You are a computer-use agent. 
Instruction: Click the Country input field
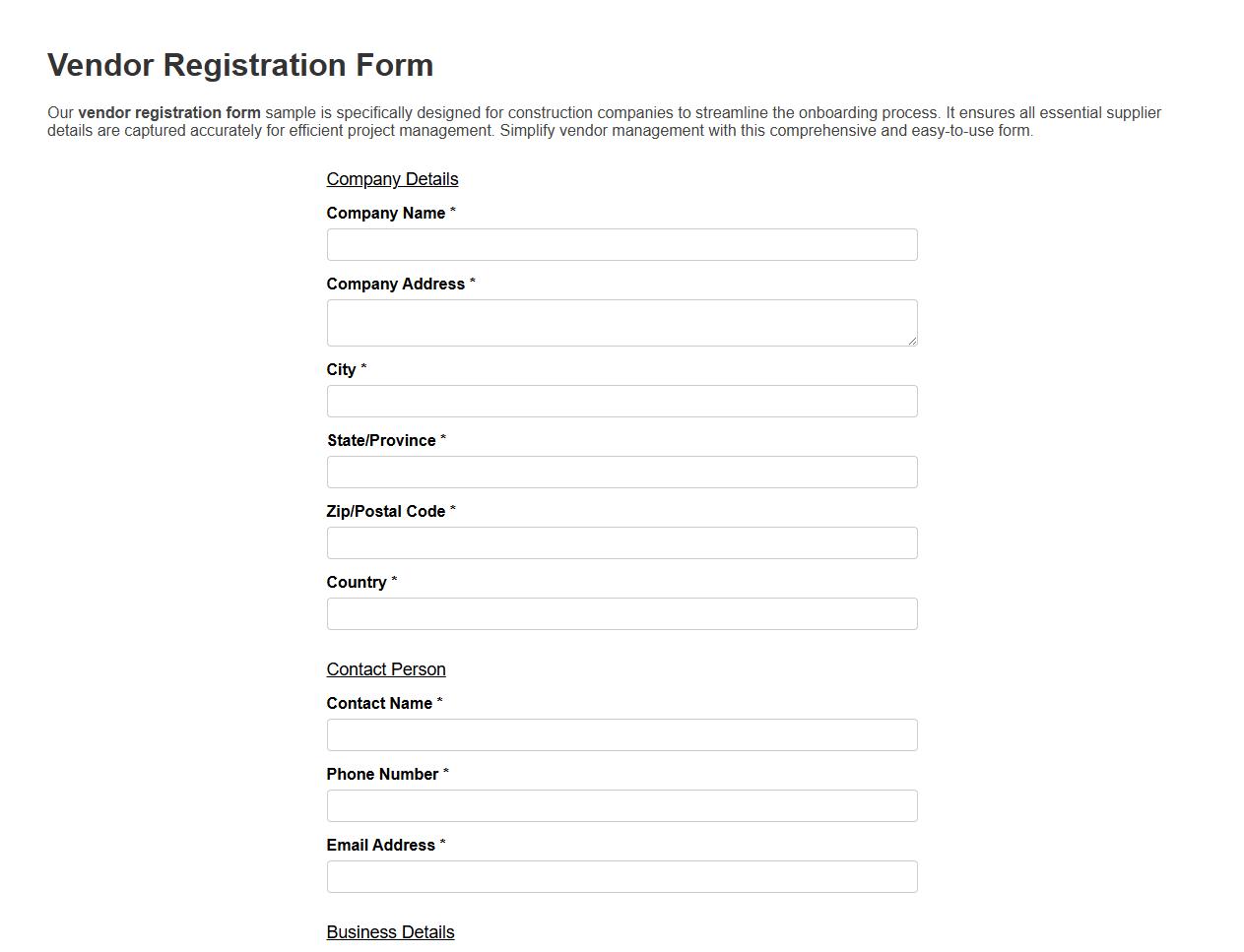tap(622, 613)
